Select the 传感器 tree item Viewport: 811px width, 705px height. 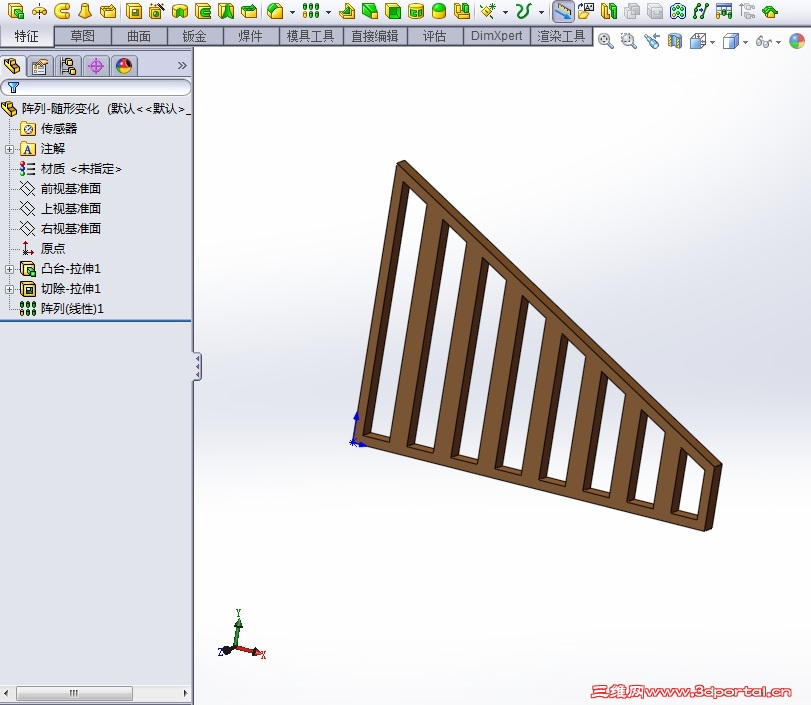(59, 128)
